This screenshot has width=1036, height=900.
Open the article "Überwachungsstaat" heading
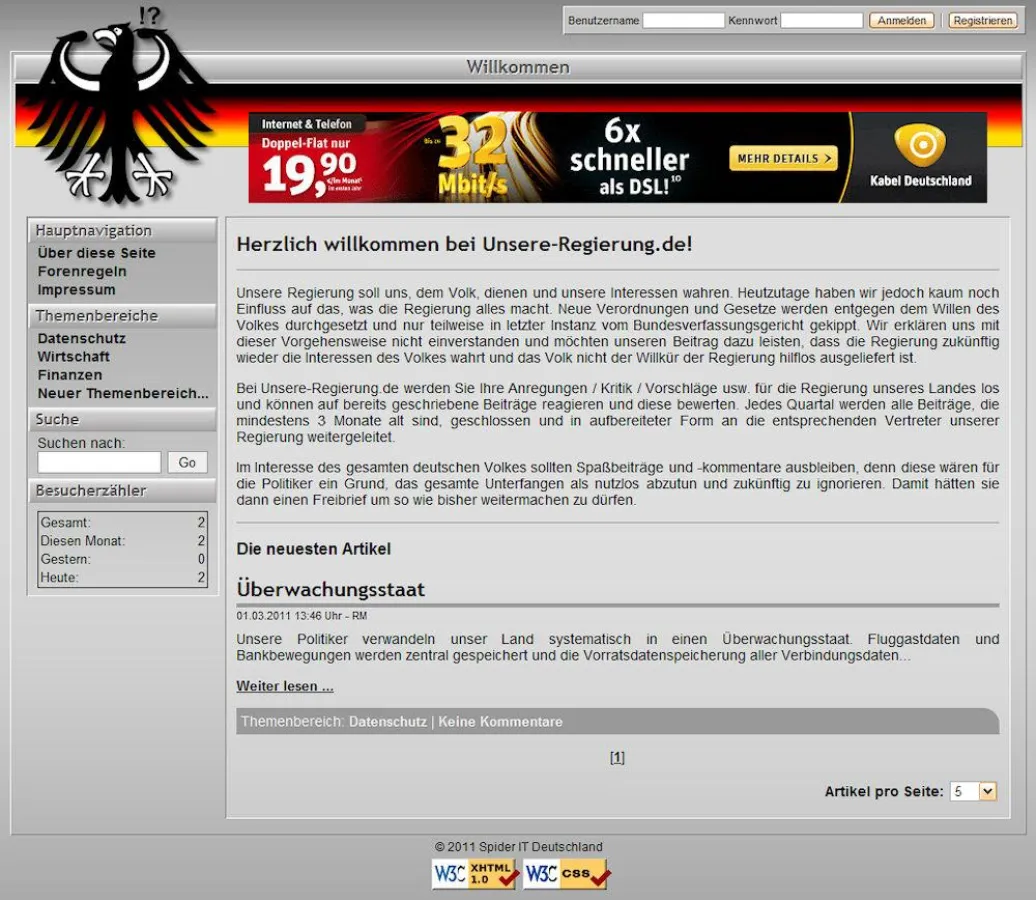coord(330,589)
